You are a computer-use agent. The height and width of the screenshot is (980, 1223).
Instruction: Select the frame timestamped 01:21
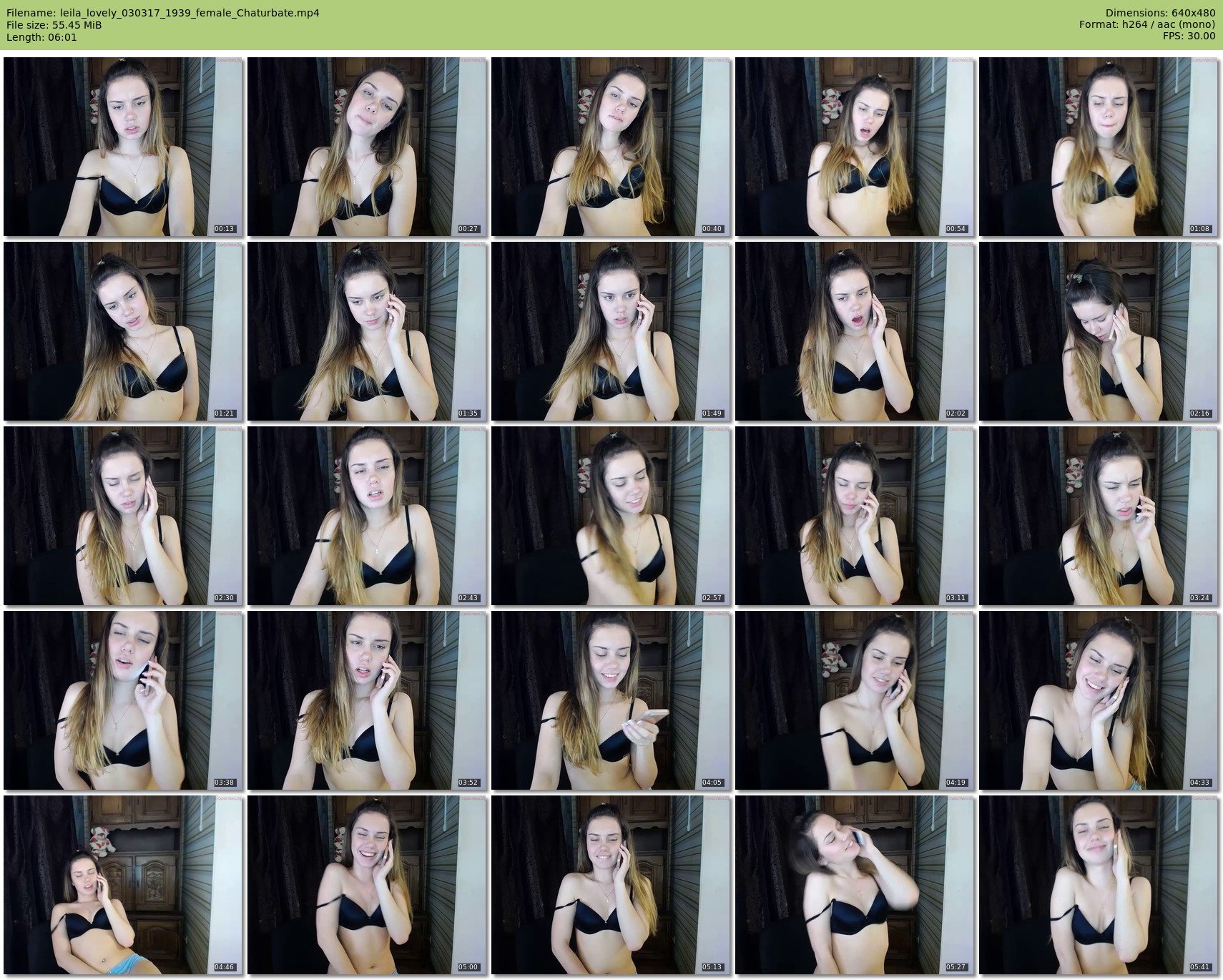tap(123, 331)
